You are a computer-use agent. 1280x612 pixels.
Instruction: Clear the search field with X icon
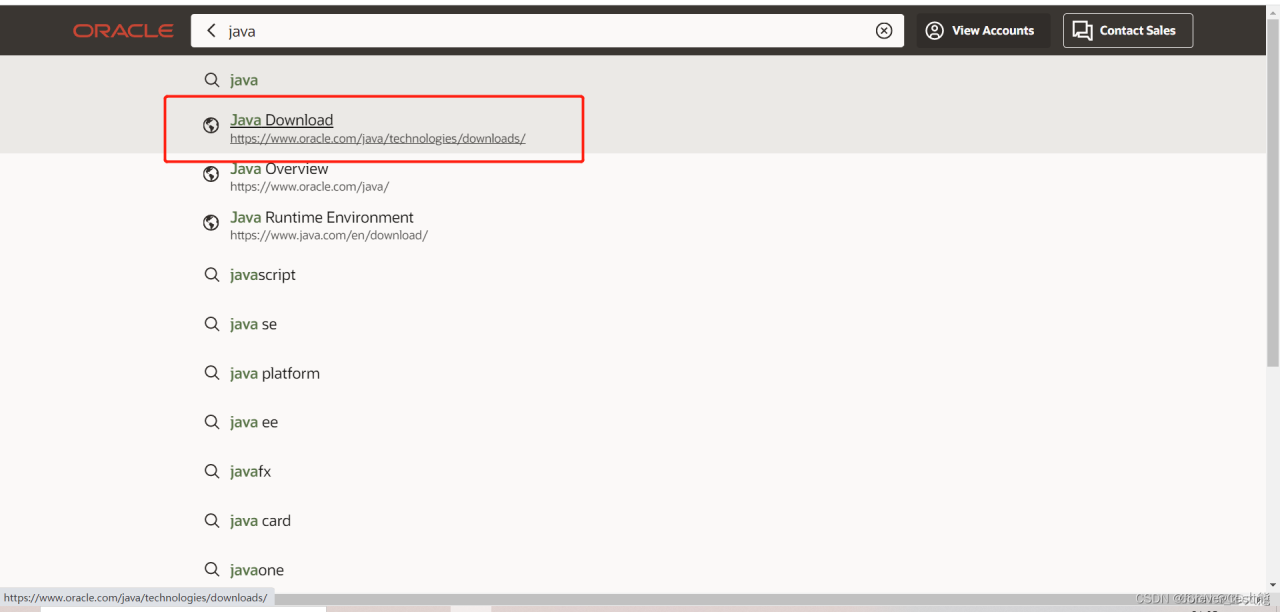(x=884, y=31)
